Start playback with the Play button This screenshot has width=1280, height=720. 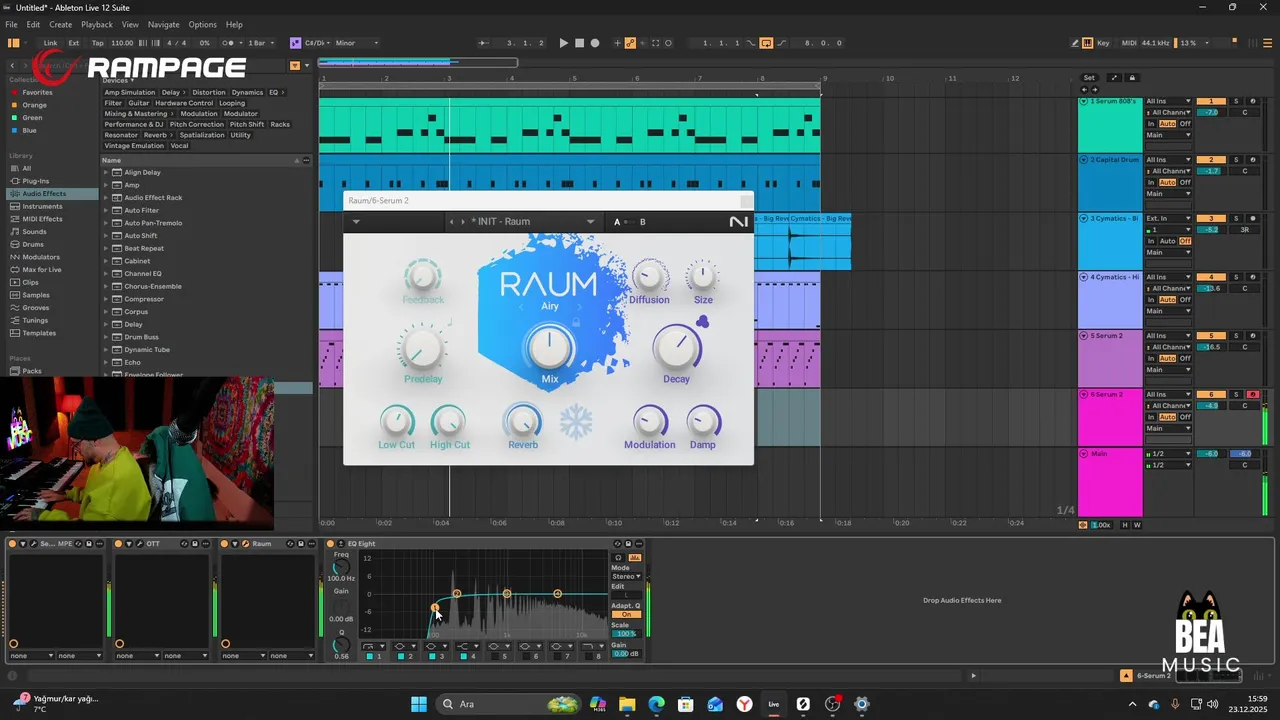click(563, 43)
